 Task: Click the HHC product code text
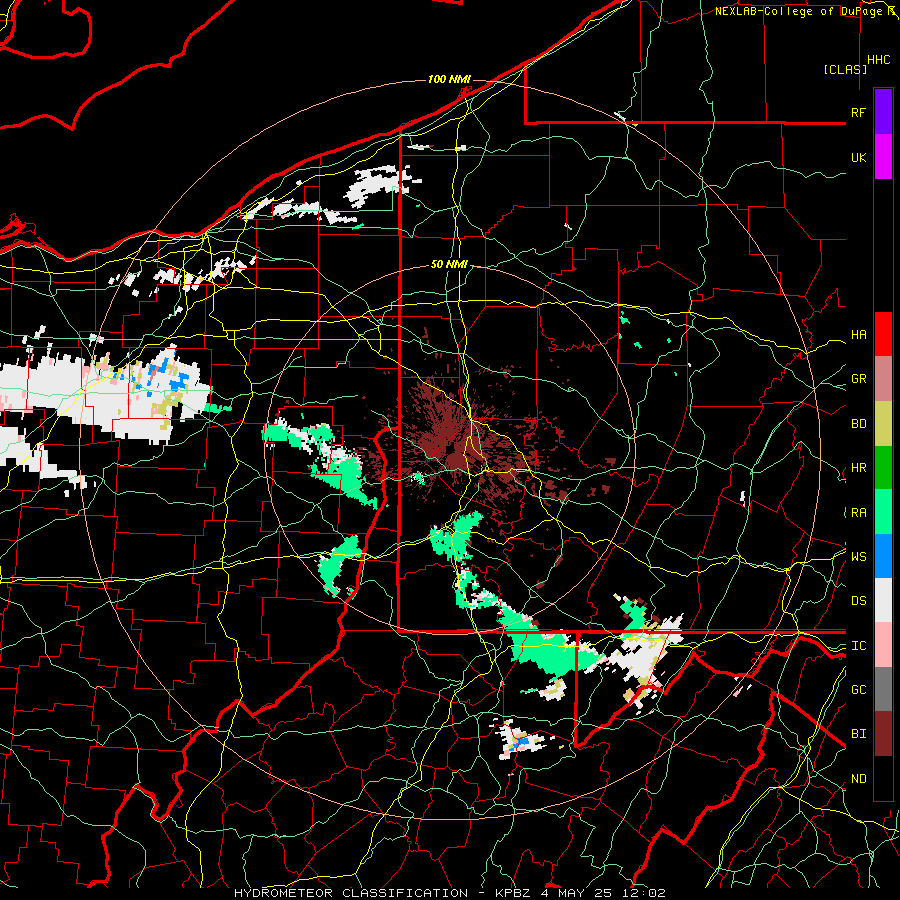coord(878,60)
